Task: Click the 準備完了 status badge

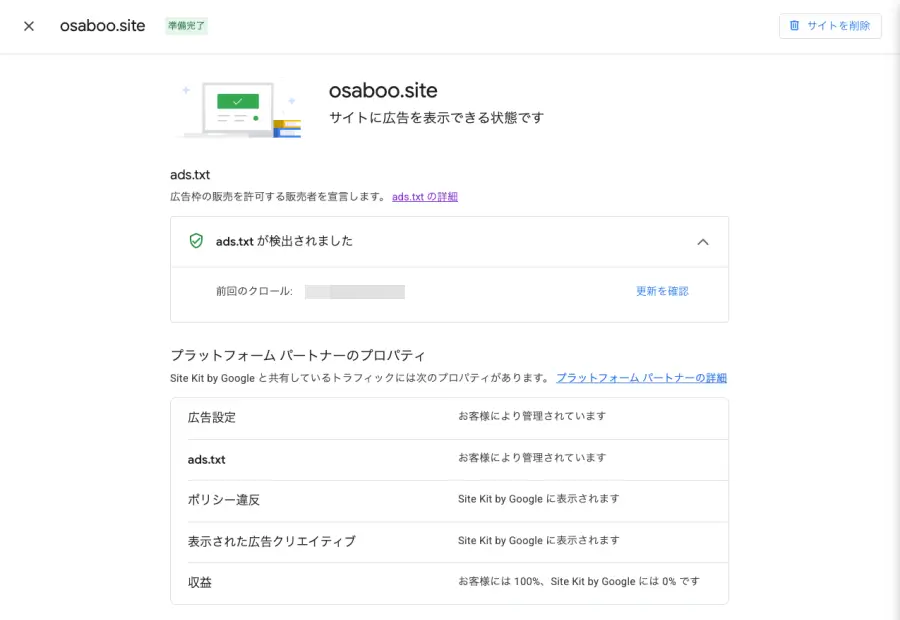Action: coord(186,26)
